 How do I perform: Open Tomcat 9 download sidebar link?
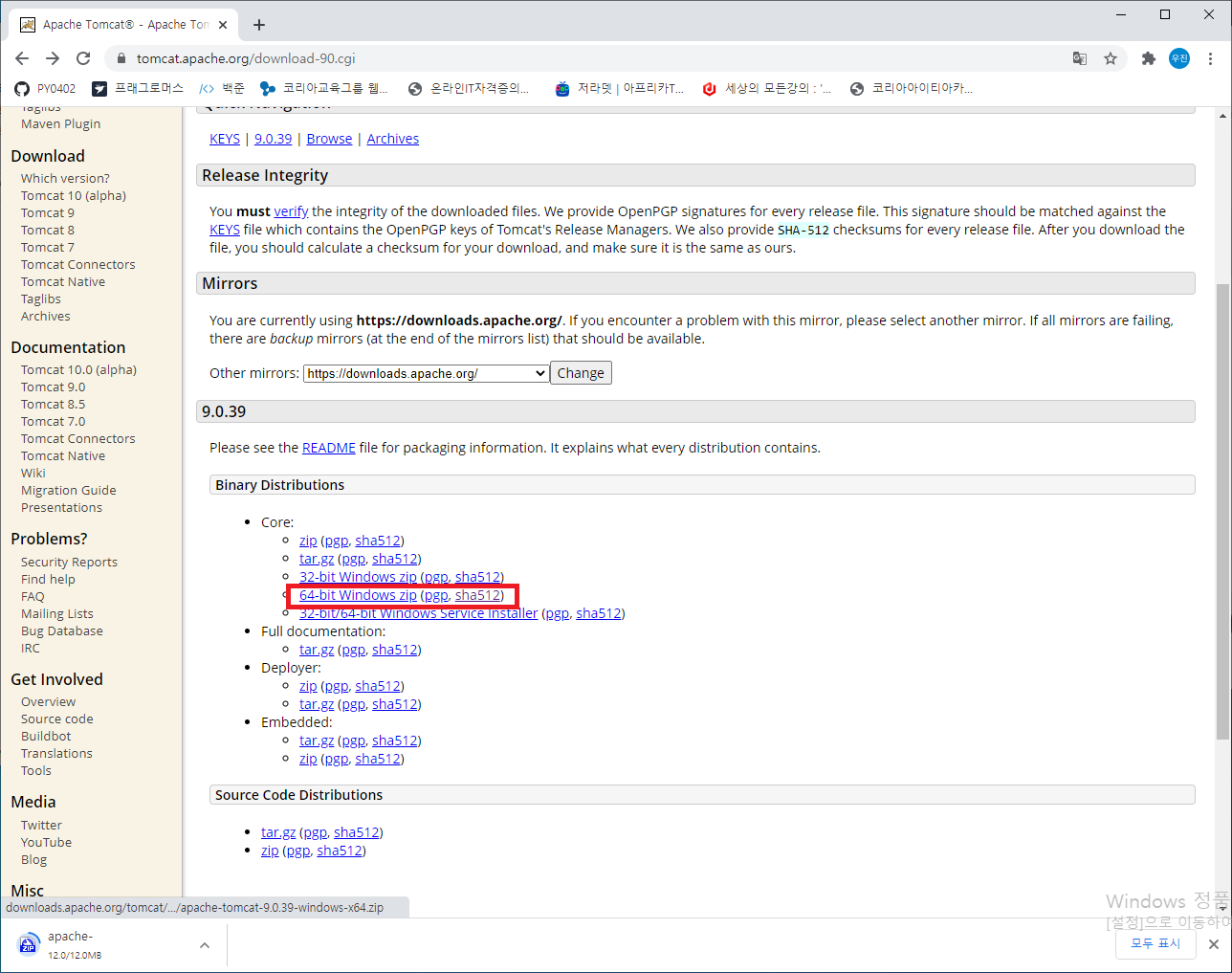(x=48, y=212)
